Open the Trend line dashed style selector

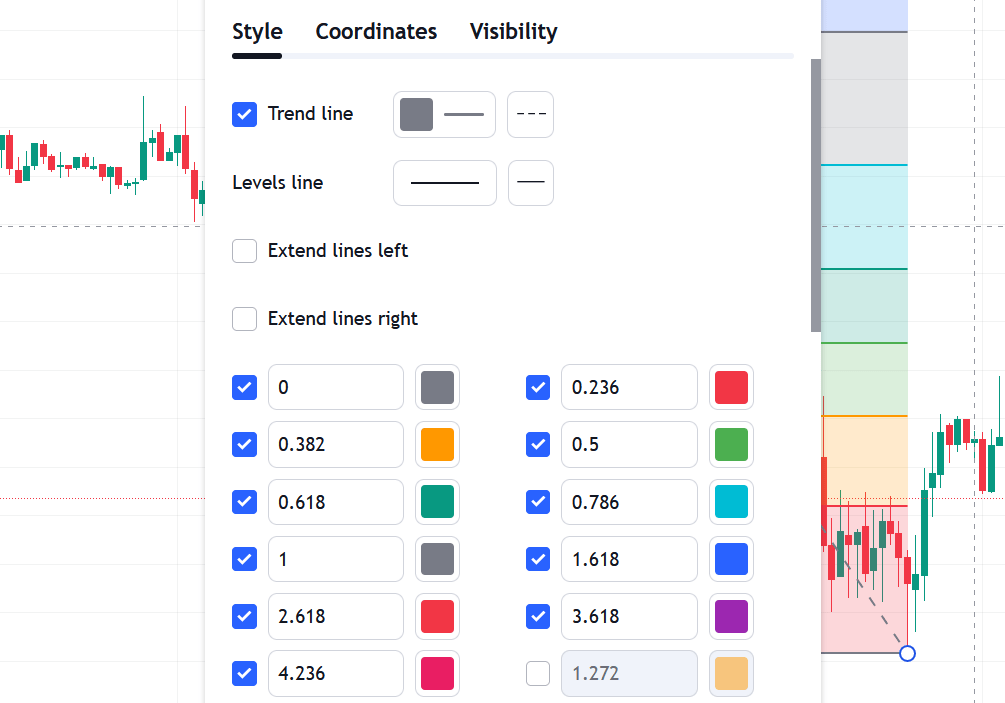[x=530, y=114]
